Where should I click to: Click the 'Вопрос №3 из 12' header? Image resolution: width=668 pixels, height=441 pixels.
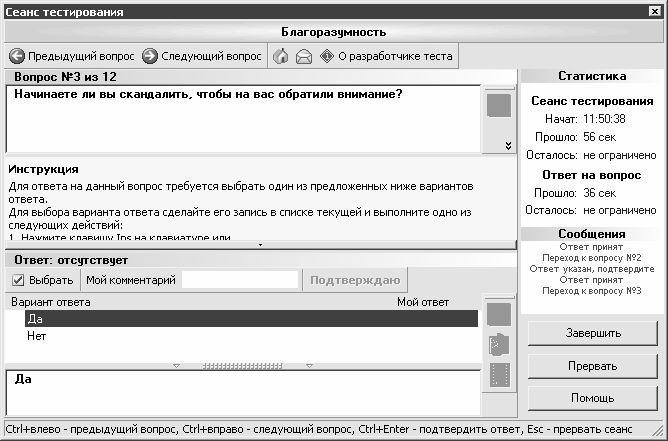point(65,77)
